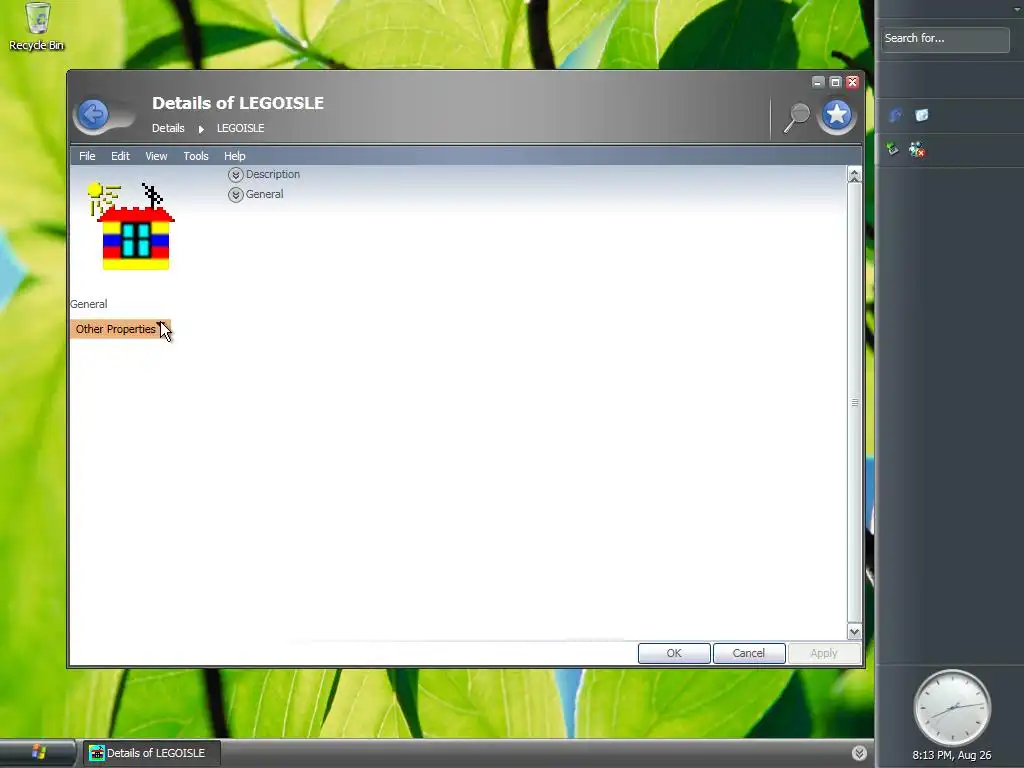Viewport: 1024px width, 768px height.
Task: Click the scrollbar down arrow
Action: (x=854, y=632)
